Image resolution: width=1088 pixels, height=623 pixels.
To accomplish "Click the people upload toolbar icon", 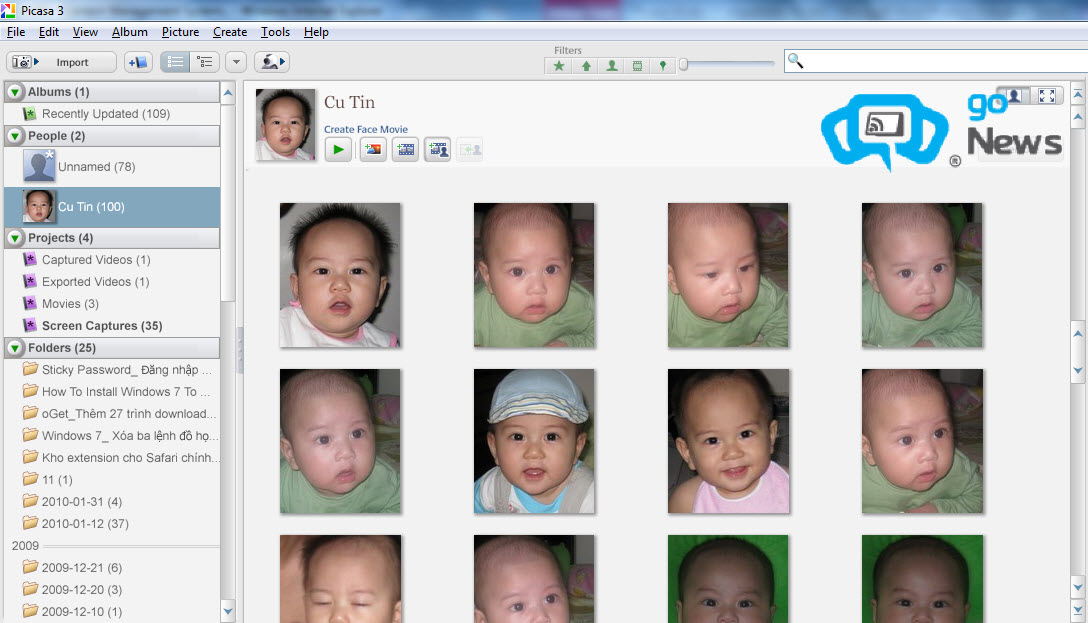I will (271, 62).
